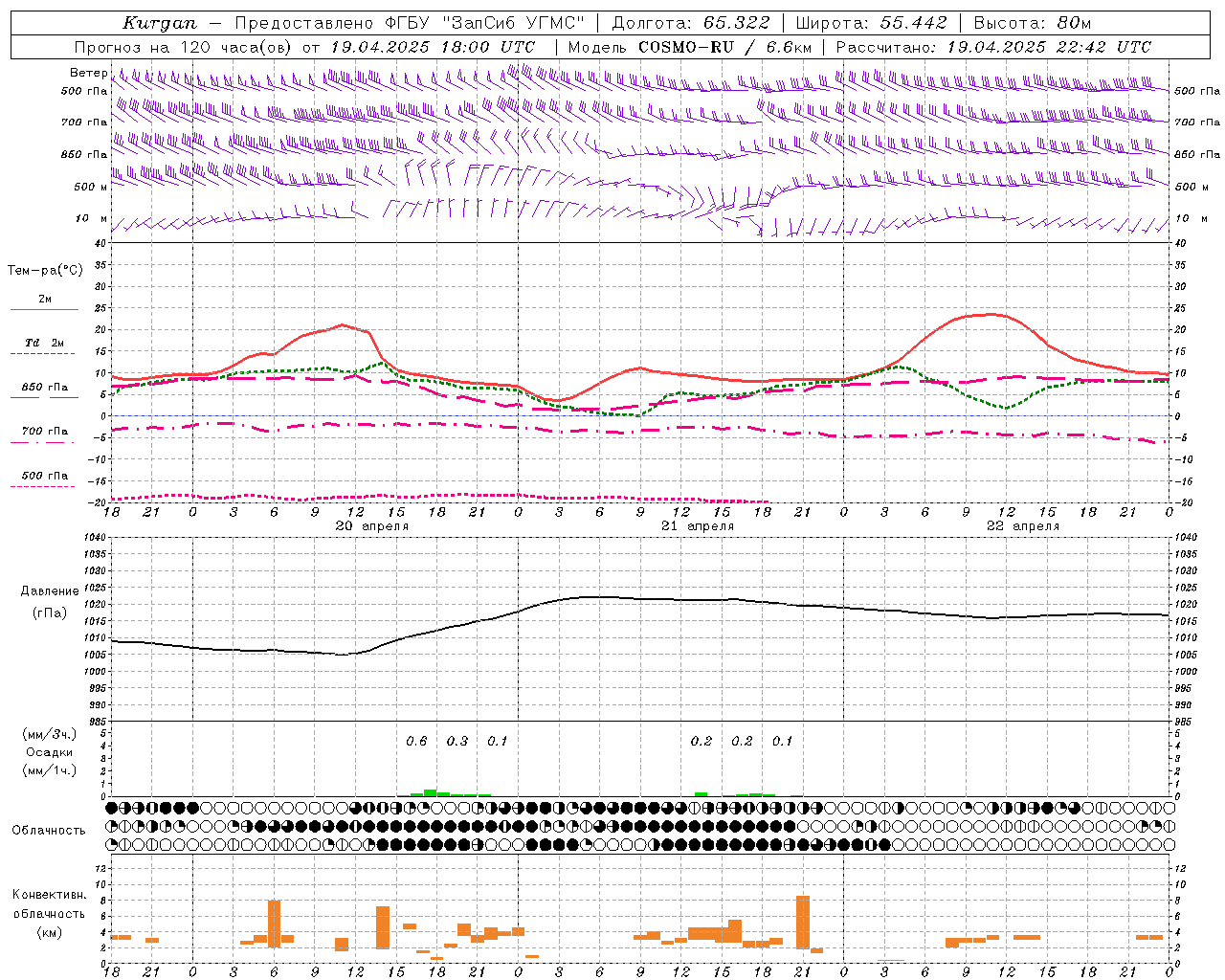Image resolution: width=1225 pixels, height=980 pixels.
Task: Click the elevation text Высота: 80м
Action: pyautogui.click(x=1032, y=23)
